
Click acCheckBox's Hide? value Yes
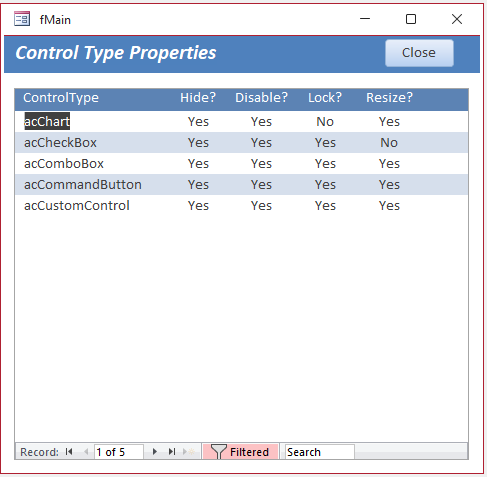198,143
